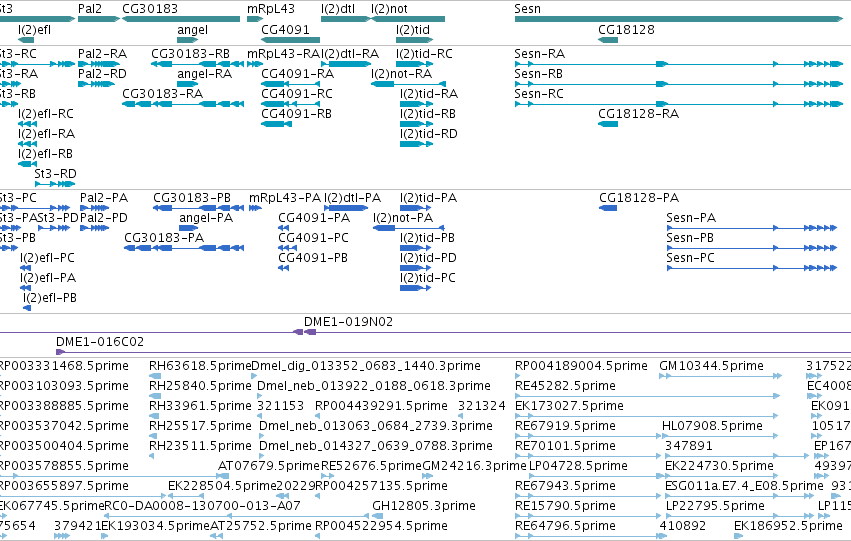
Task: Click EST RP003537042.5prime
Action: (x=65, y=426)
